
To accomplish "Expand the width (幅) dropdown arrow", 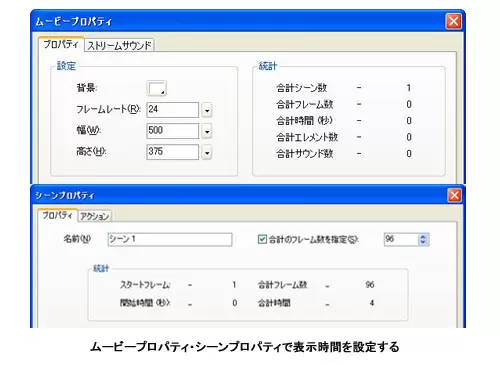I will 207,131.
